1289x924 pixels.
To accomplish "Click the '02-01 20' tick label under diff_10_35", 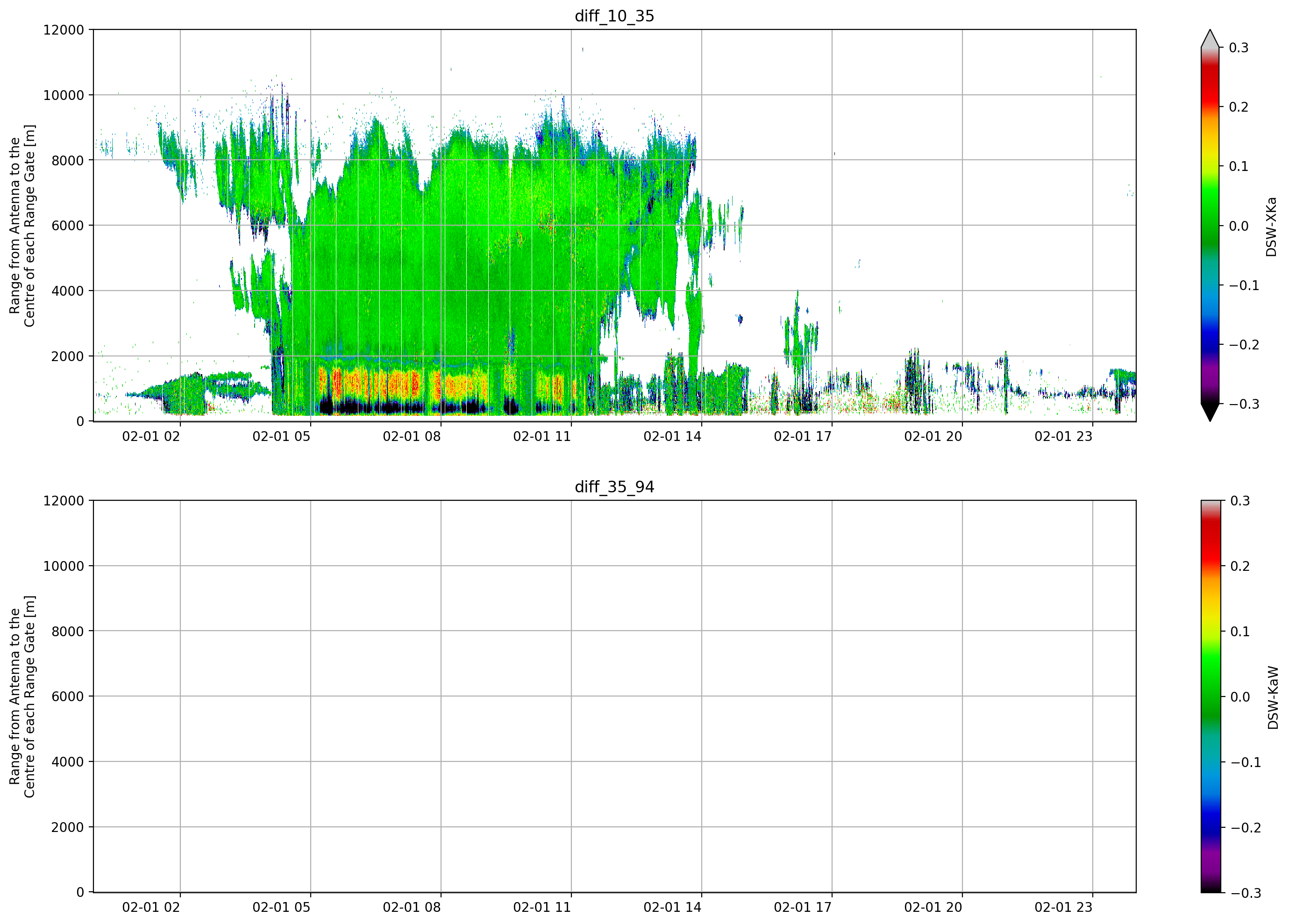I will 933,436.
